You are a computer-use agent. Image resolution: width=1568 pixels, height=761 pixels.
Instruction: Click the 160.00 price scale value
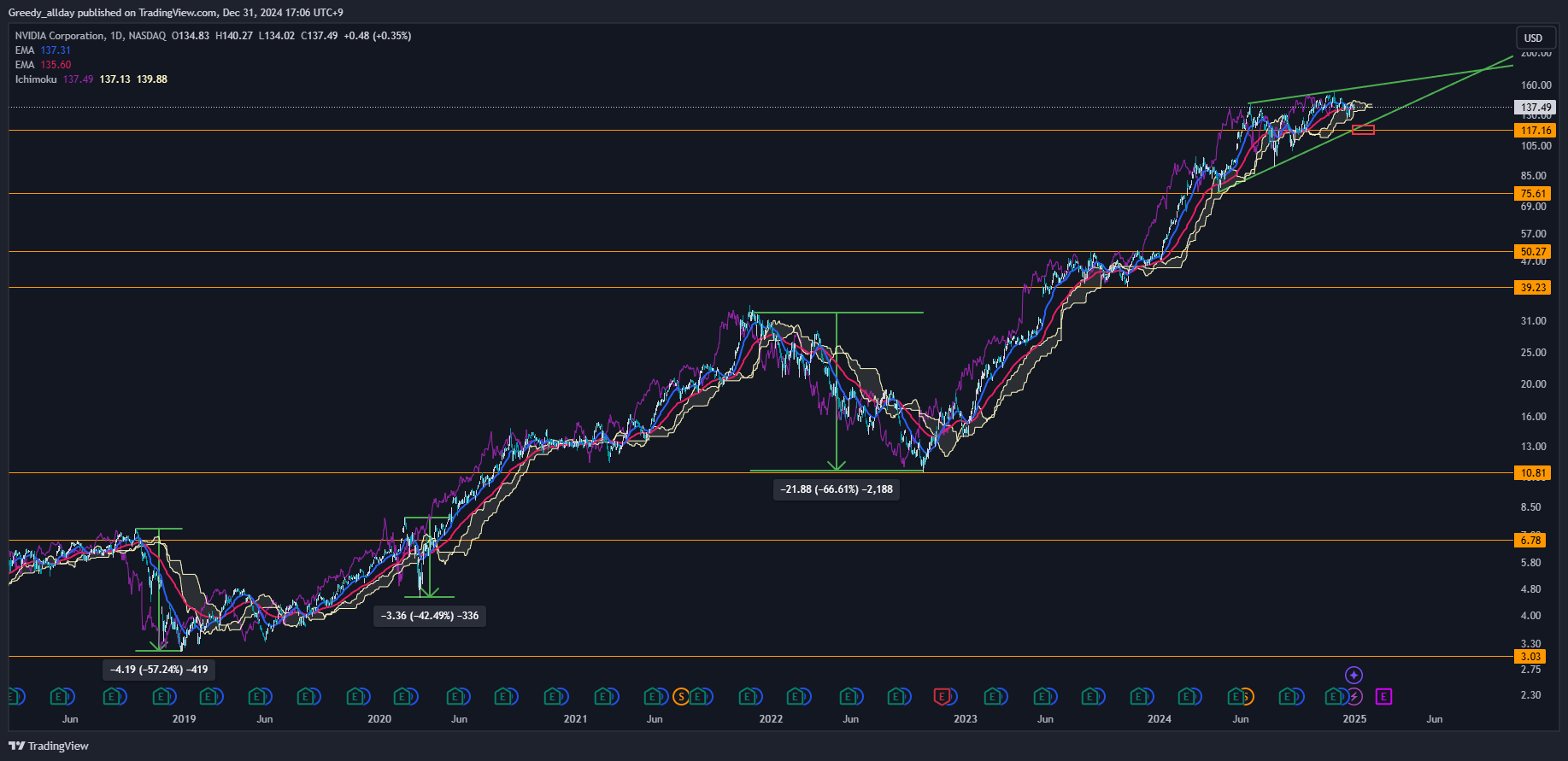click(1536, 85)
